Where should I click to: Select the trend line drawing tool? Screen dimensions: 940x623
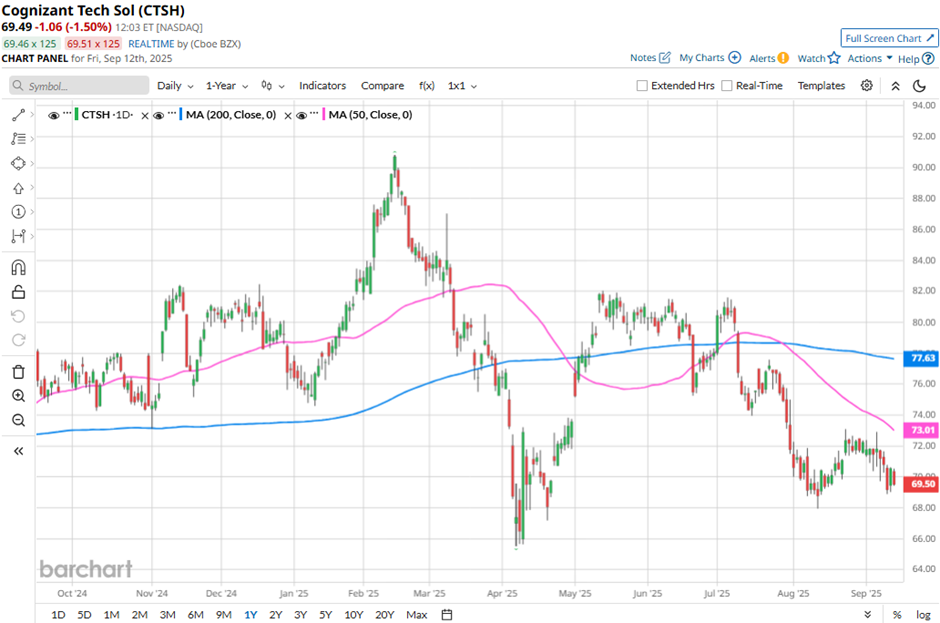tap(19, 115)
